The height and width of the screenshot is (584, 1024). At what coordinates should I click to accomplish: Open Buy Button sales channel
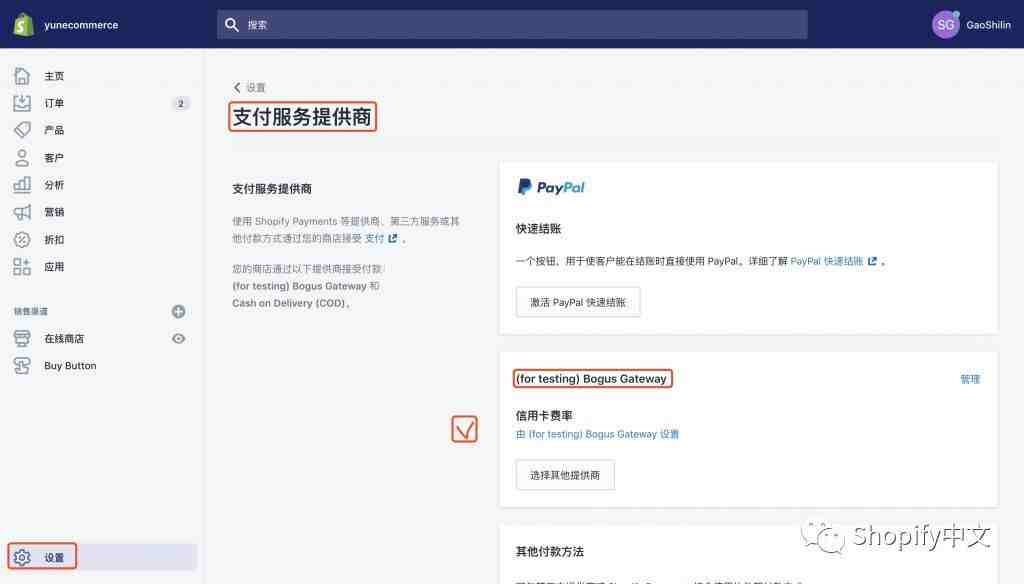pos(71,366)
